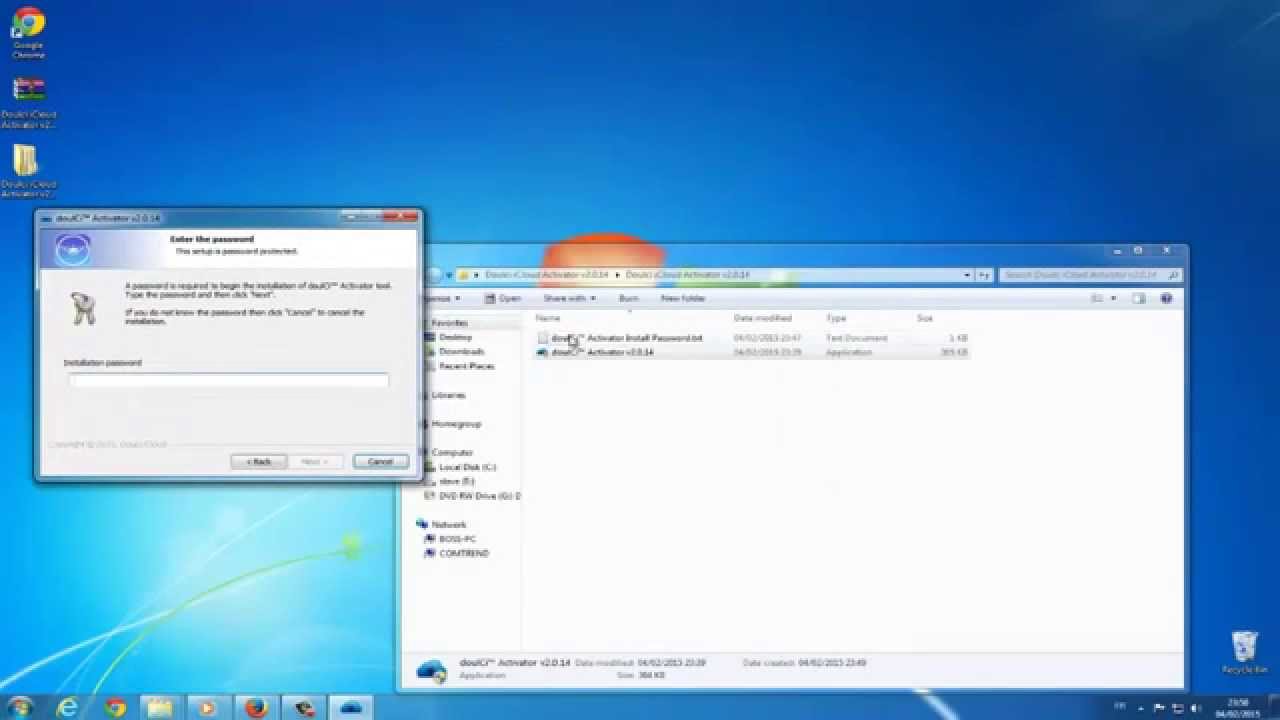
Task: Click the Installation password field
Action: click(x=229, y=380)
